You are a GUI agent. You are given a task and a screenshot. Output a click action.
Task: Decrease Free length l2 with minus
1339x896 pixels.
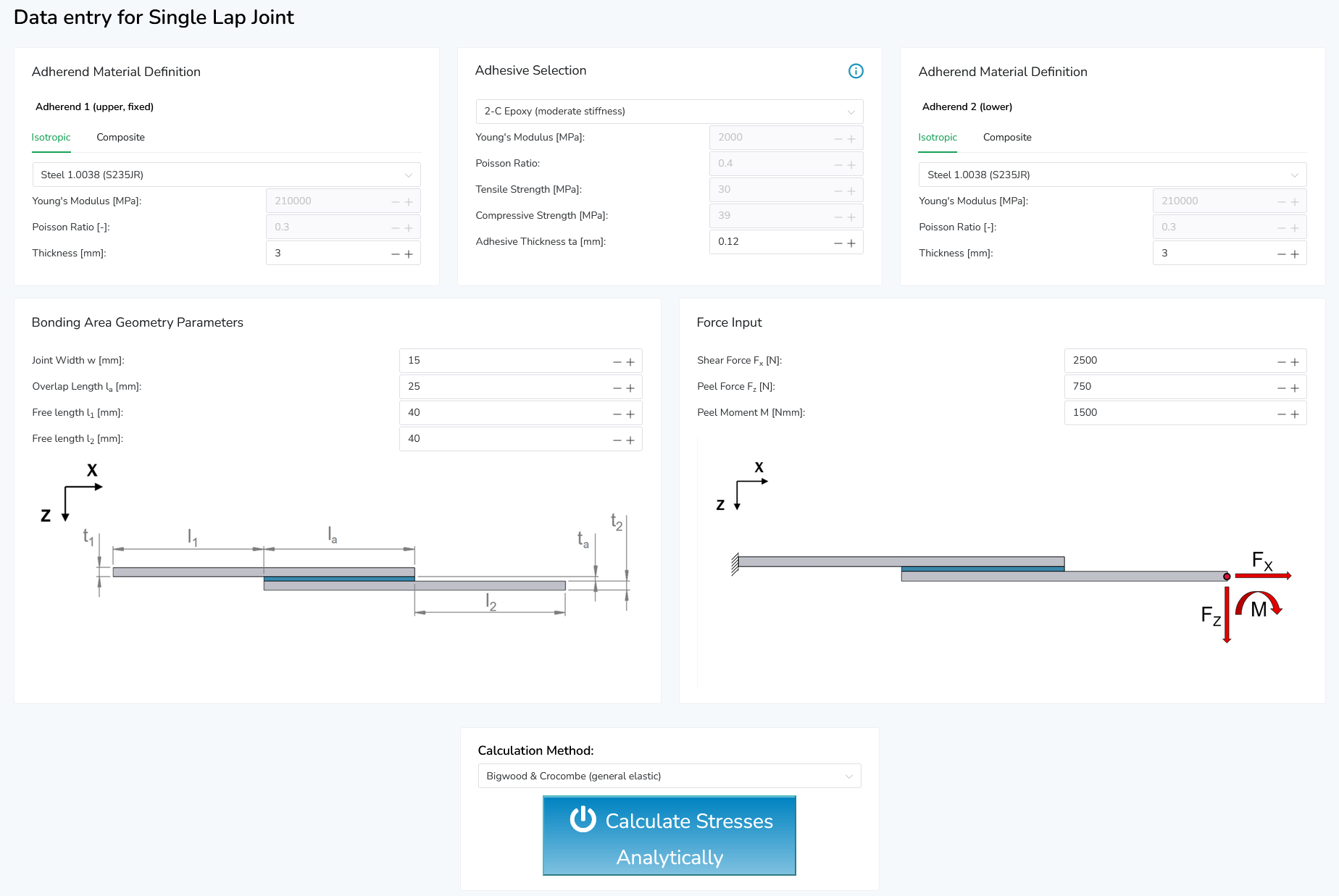(617, 440)
